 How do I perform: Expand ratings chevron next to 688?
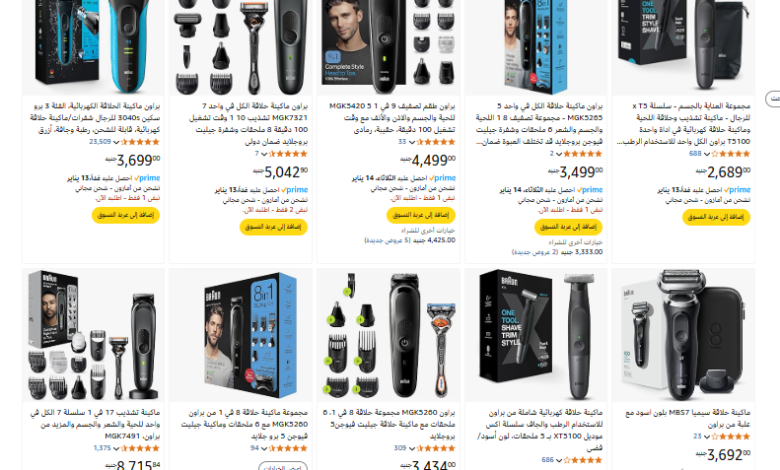[x=706, y=154]
